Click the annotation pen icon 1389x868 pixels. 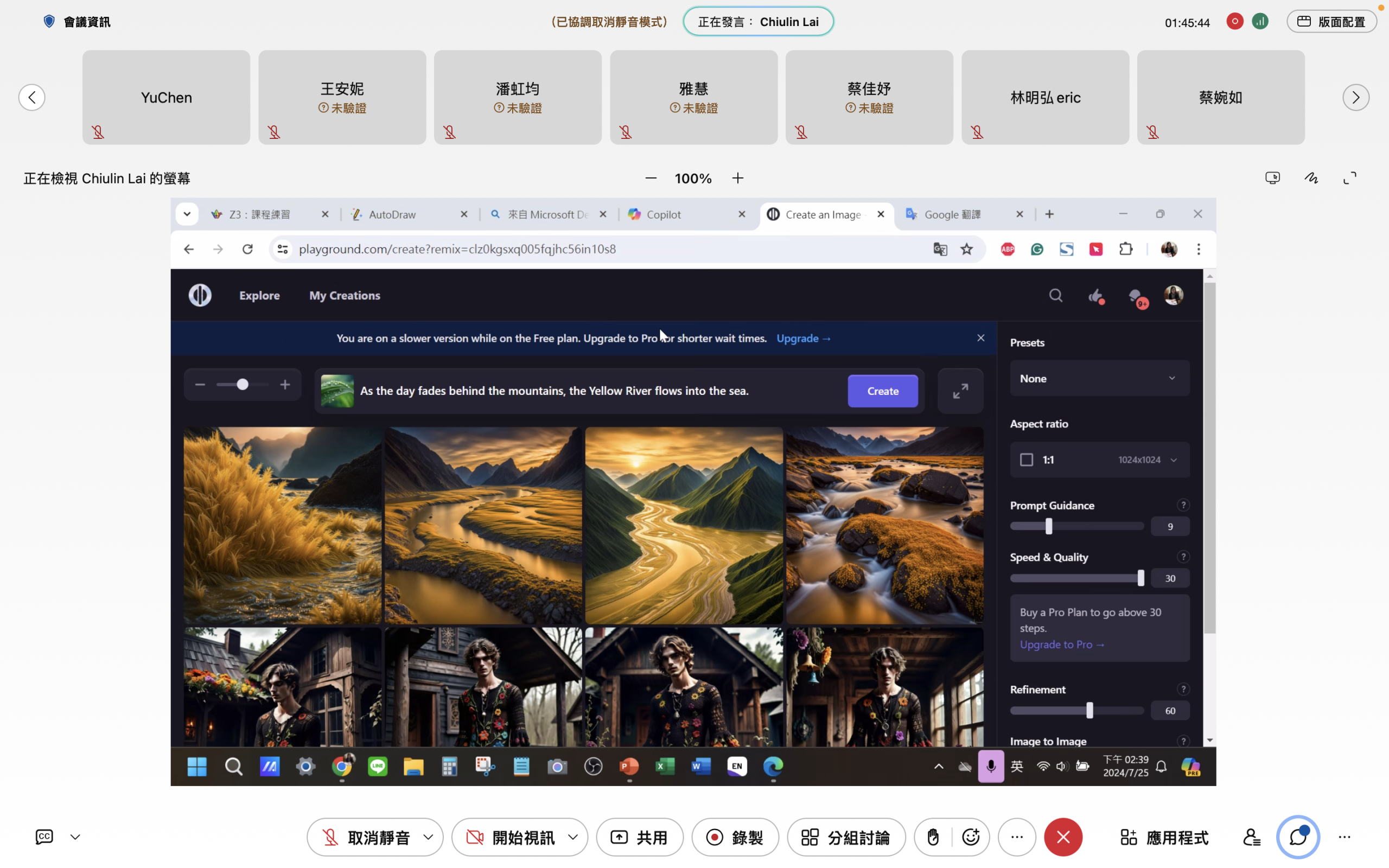pos(1311,178)
